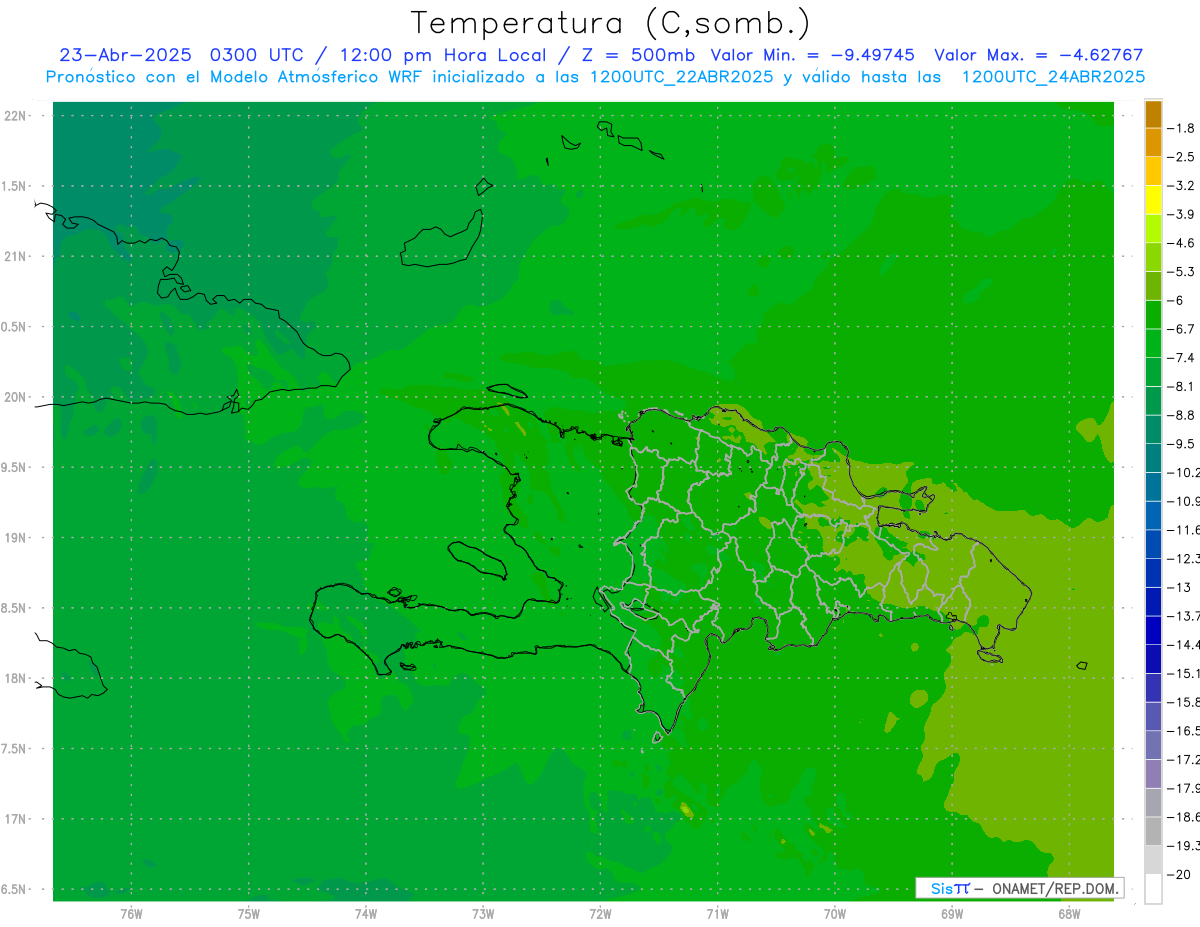Click the '18N' latitude axis label
The image size is (1200, 927).
pyautogui.click(x=17, y=678)
